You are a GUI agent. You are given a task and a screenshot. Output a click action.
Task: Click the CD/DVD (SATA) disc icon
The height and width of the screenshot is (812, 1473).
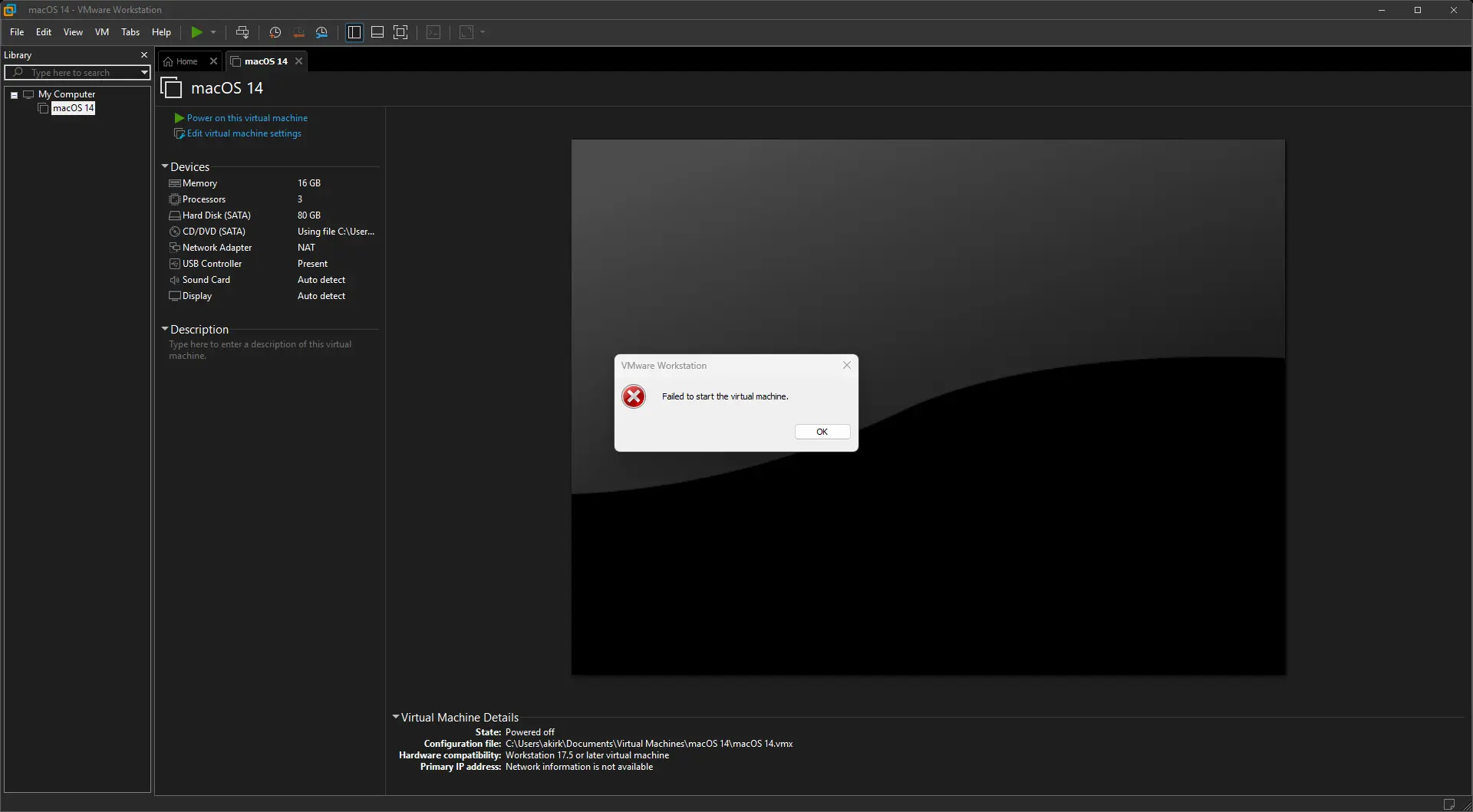point(175,232)
